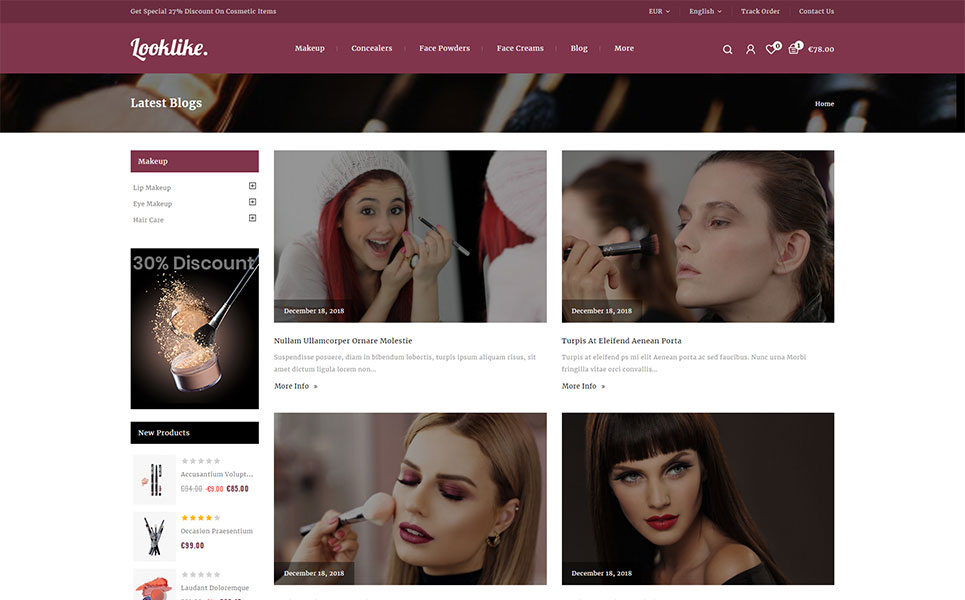Open the Occasion Praesentium product thumbnail
965x600 pixels.
pos(154,536)
